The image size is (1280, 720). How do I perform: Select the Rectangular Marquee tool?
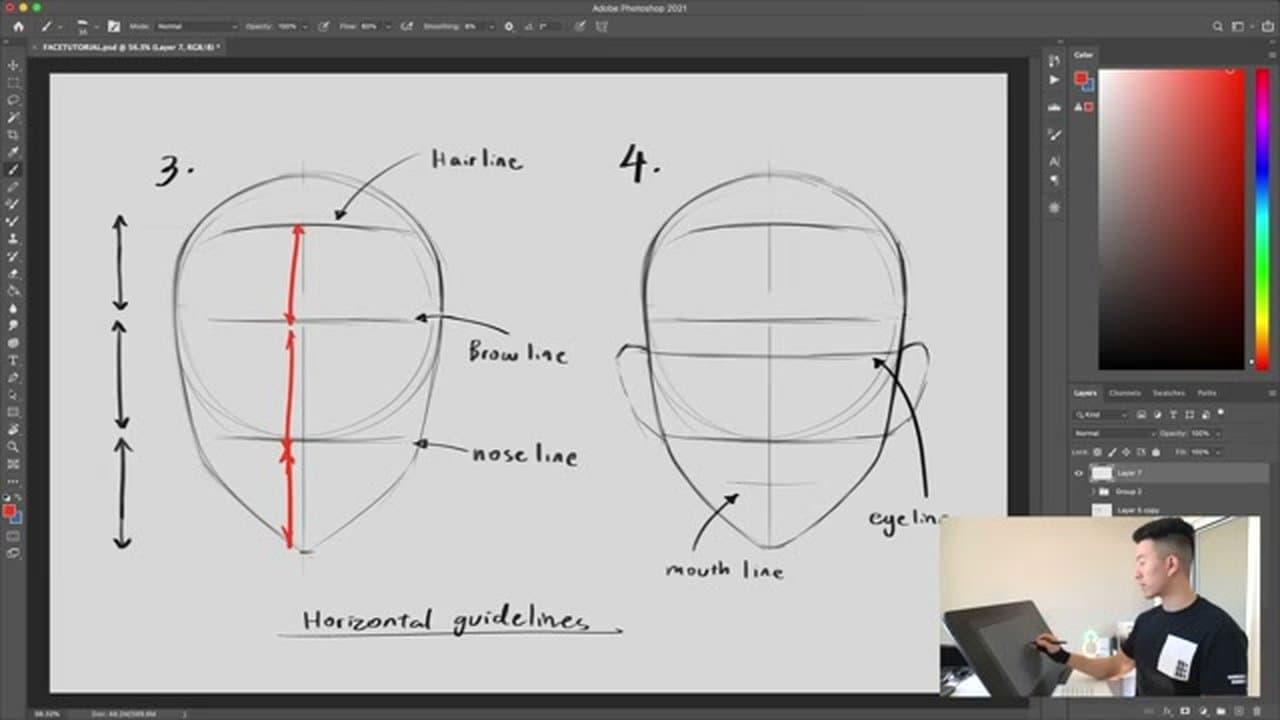point(13,82)
